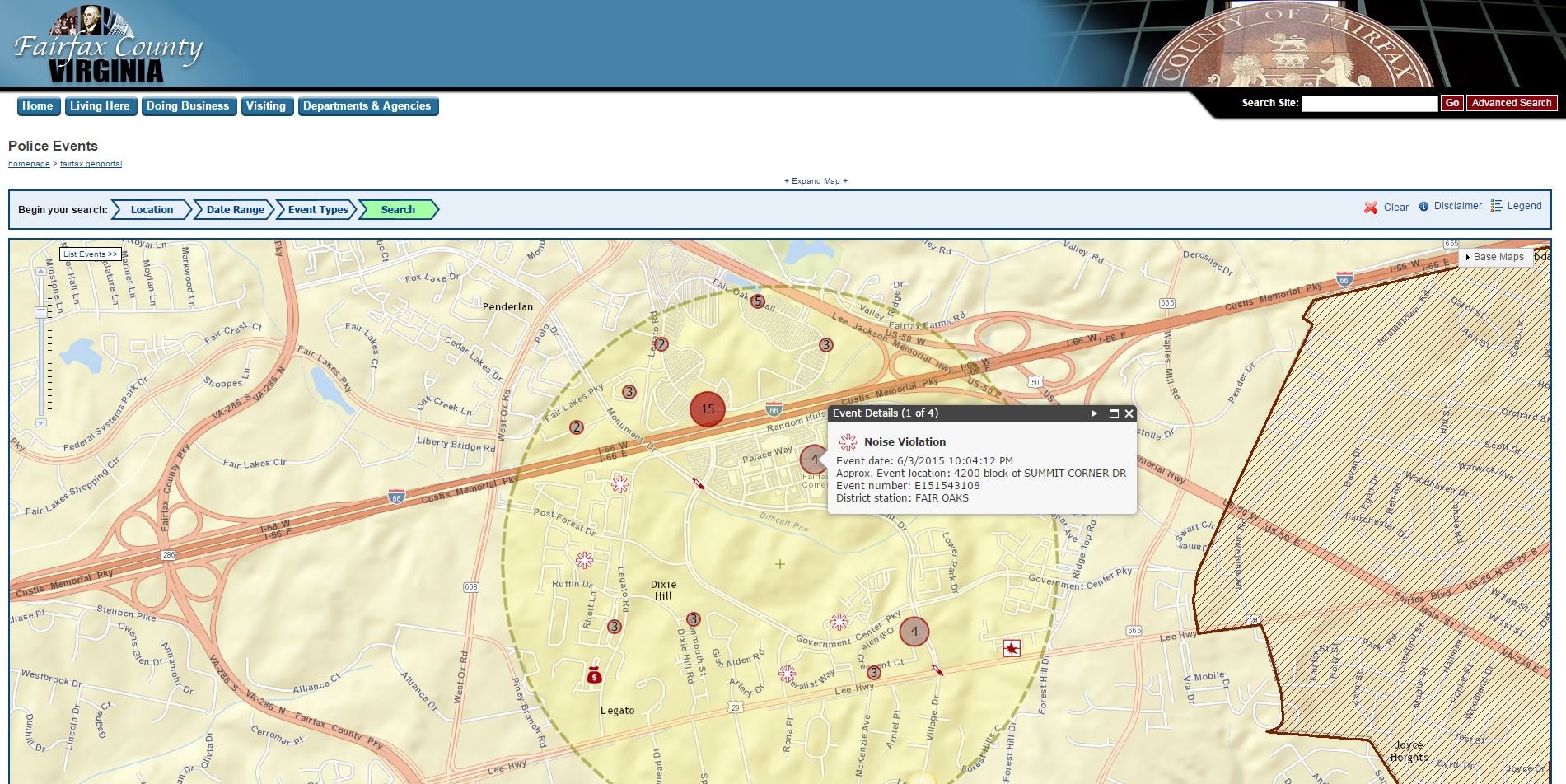Open the cluster marker showing 15 events
Screen dimensions: 1566x784
(707, 408)
